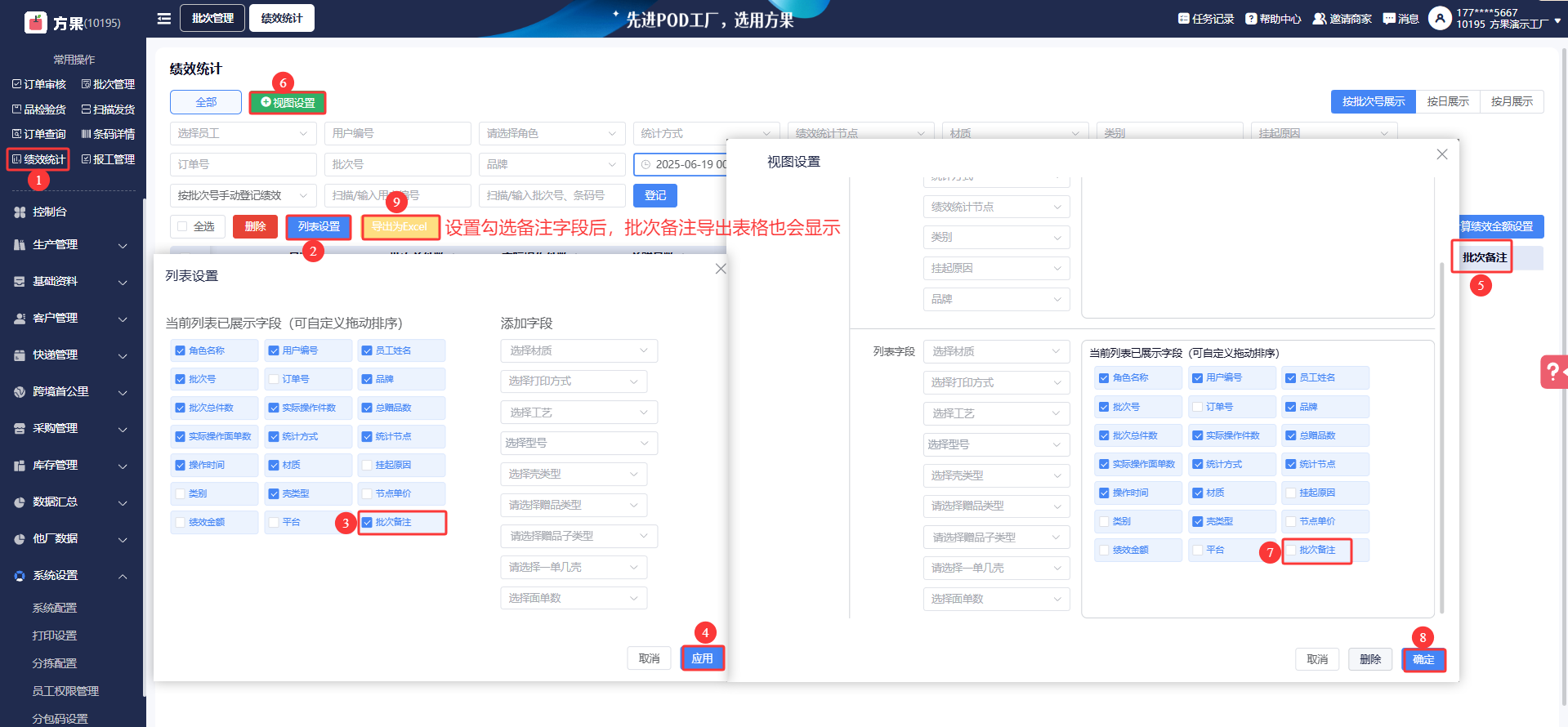This screenshot has height=727, width=1568.
Task: Collapse the 系统设置 sidebar chevron
Action: [x=123, y=576]
